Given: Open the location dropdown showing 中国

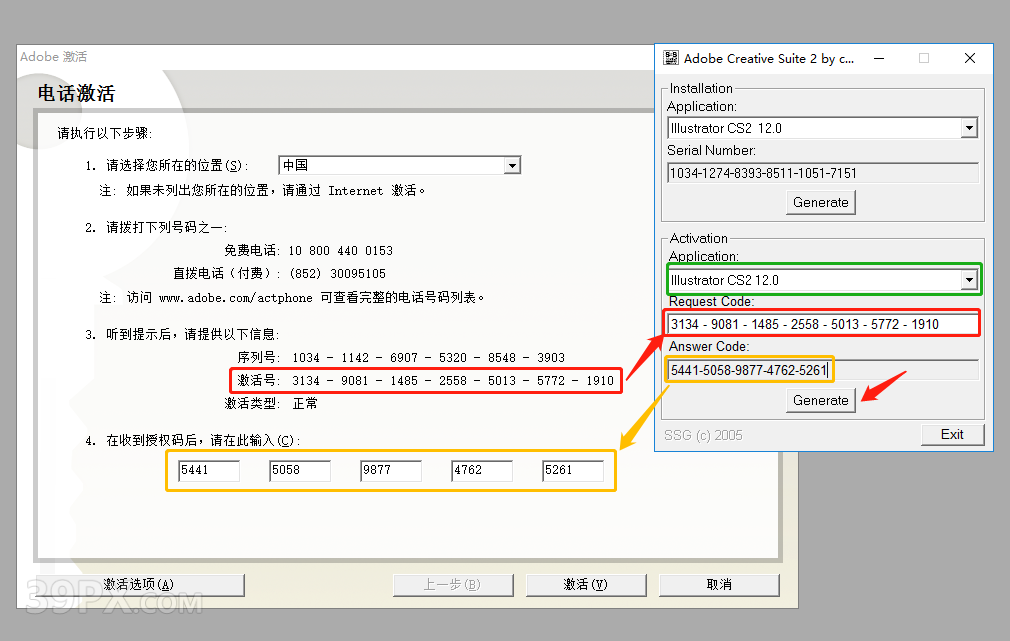Looking at the screenshot, I should point(512,165).
